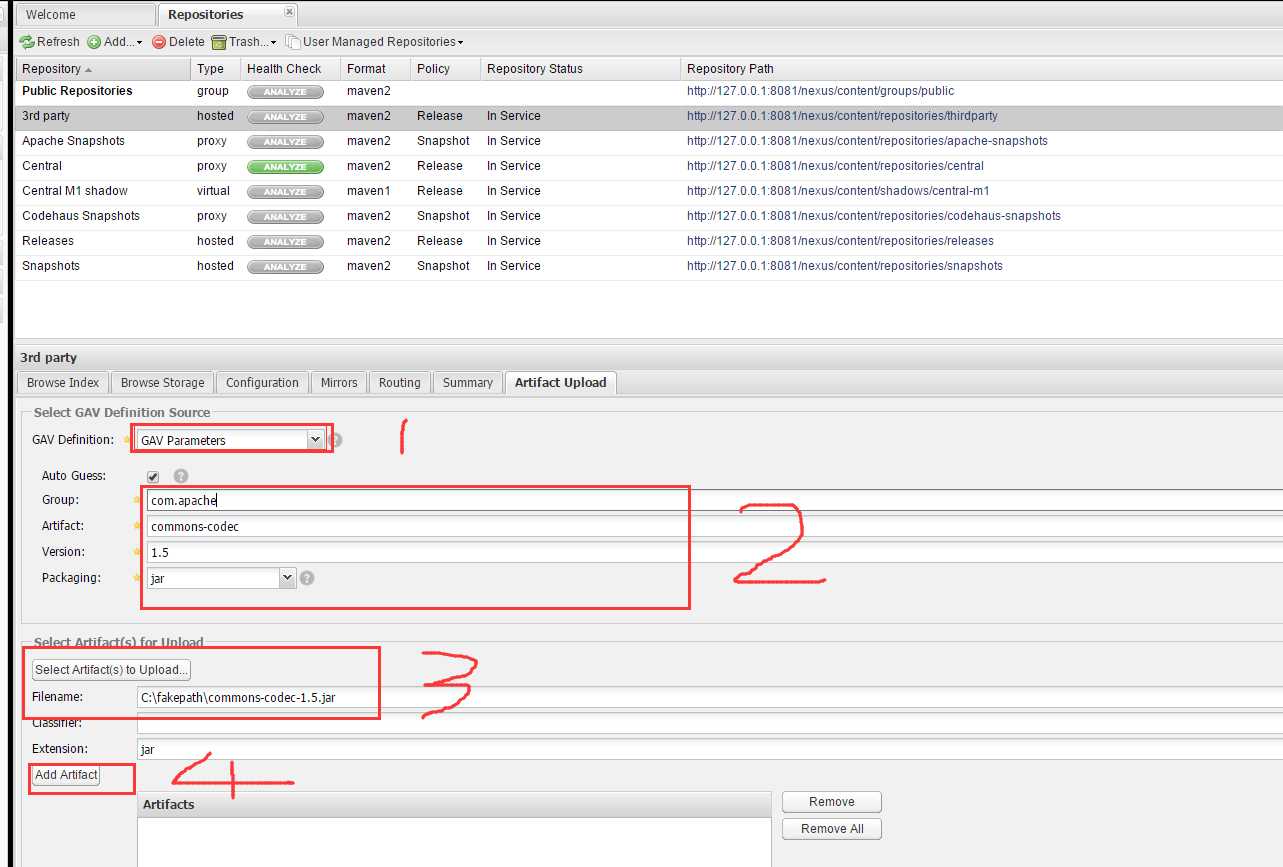
Task: Click the Extension input field
Action: coord(709,749)
